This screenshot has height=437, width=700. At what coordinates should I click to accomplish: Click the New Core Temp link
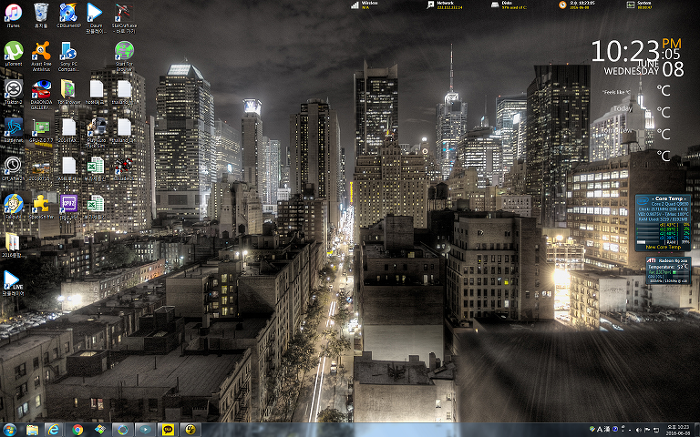[663, 247]
